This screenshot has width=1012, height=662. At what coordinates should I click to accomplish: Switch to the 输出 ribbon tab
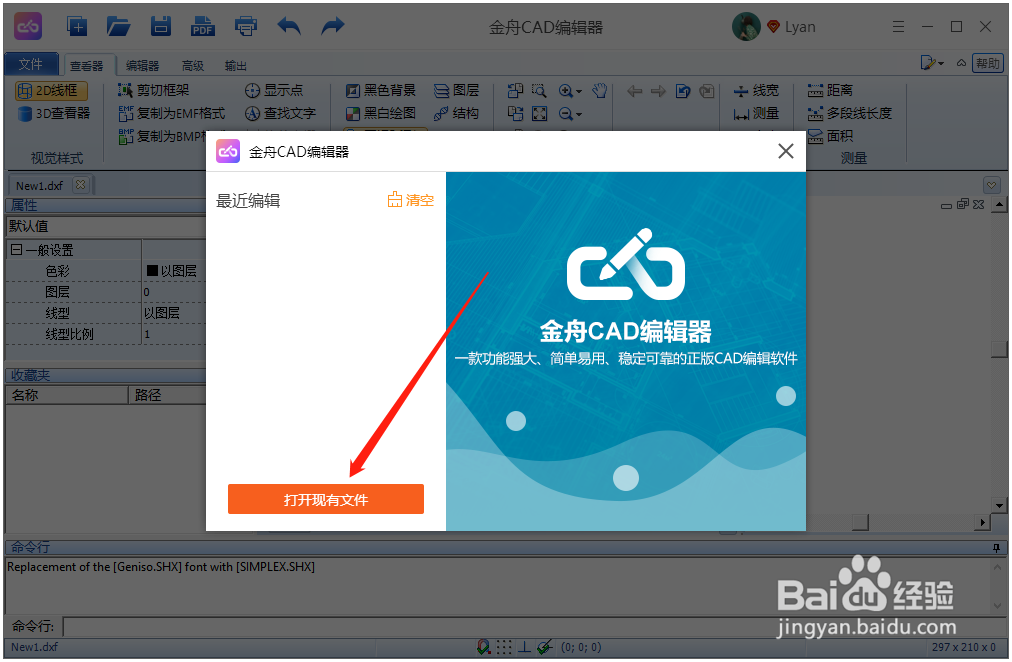[236, 65]
